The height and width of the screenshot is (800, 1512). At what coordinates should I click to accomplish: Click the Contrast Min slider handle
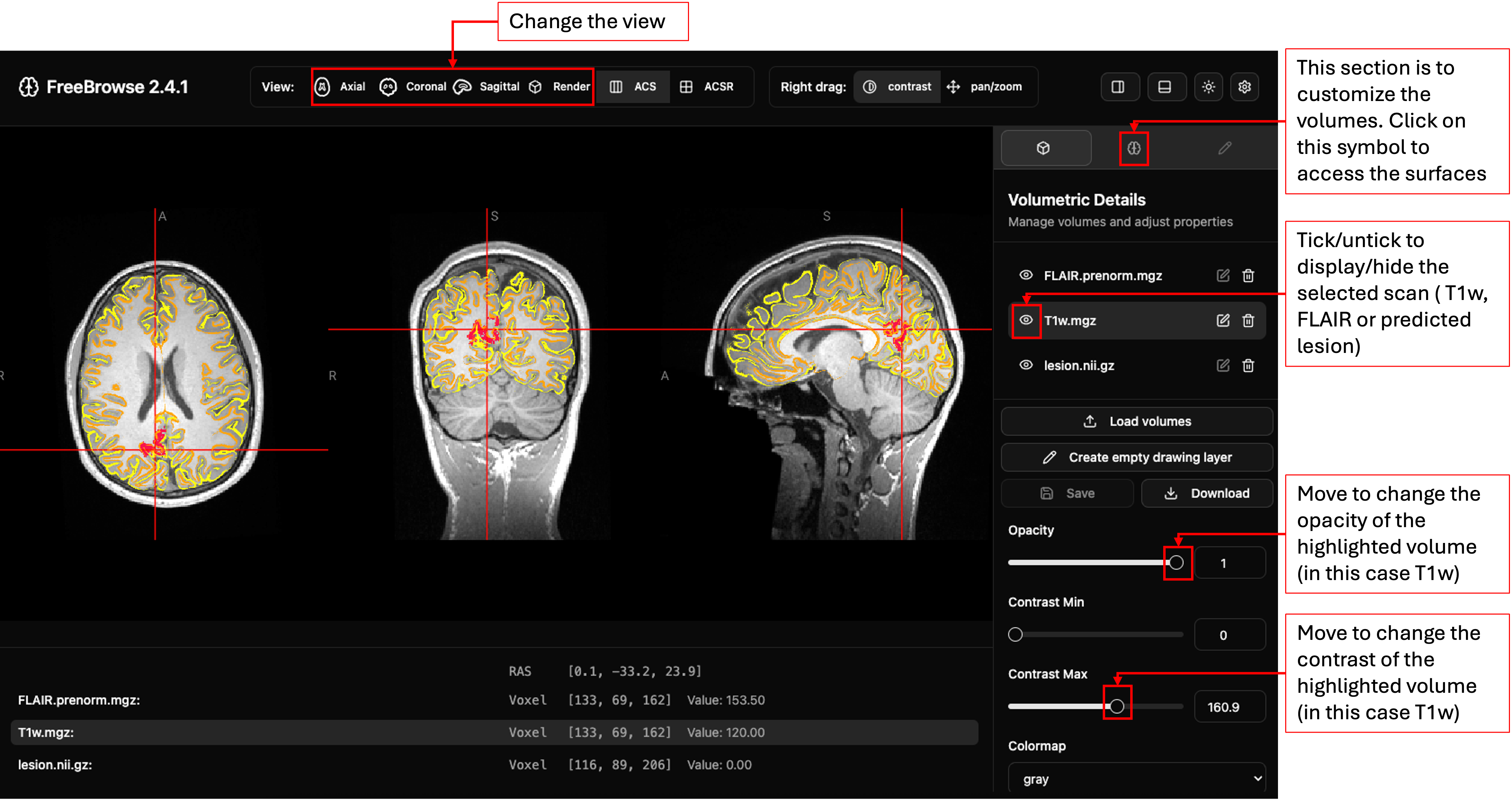pyautogui.click(x=1015, y=634)
